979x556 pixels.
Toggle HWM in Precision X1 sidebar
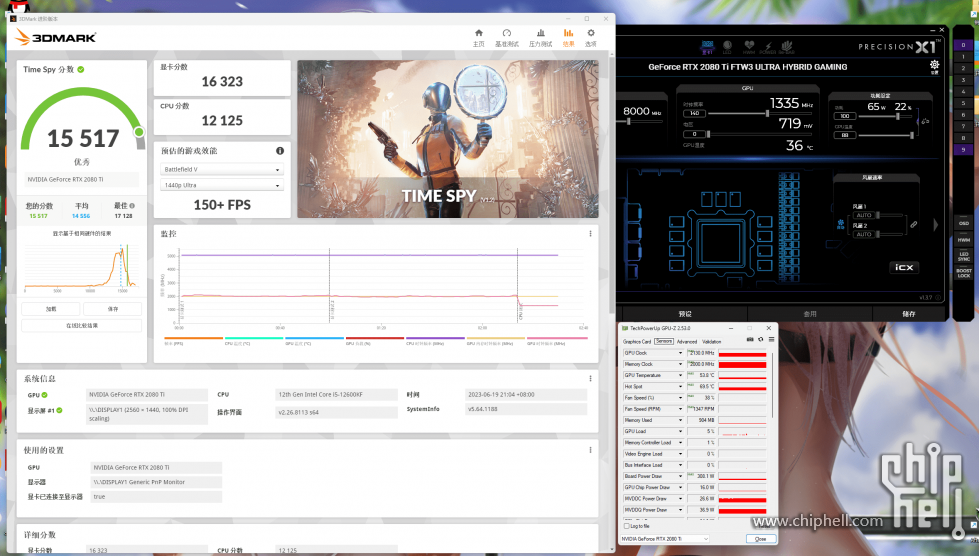click(x=963, y=240)
